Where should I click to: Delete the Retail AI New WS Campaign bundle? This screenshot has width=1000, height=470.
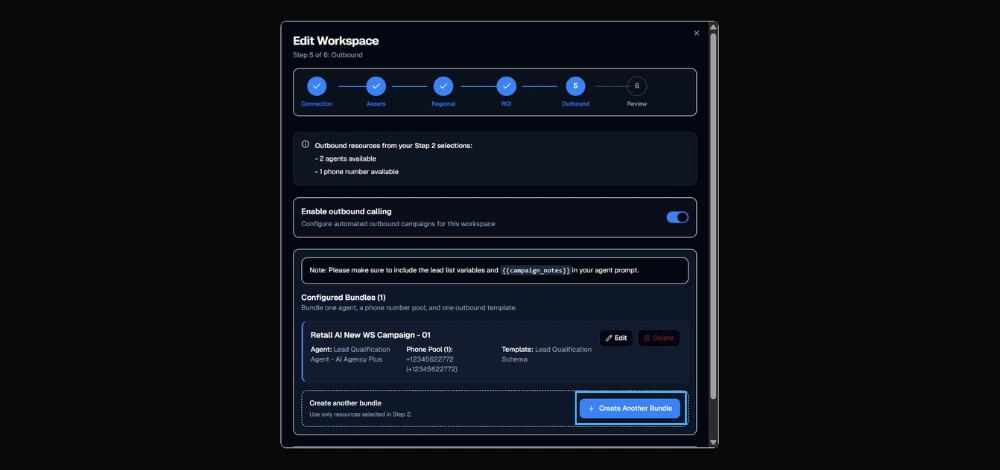(659, 338)
